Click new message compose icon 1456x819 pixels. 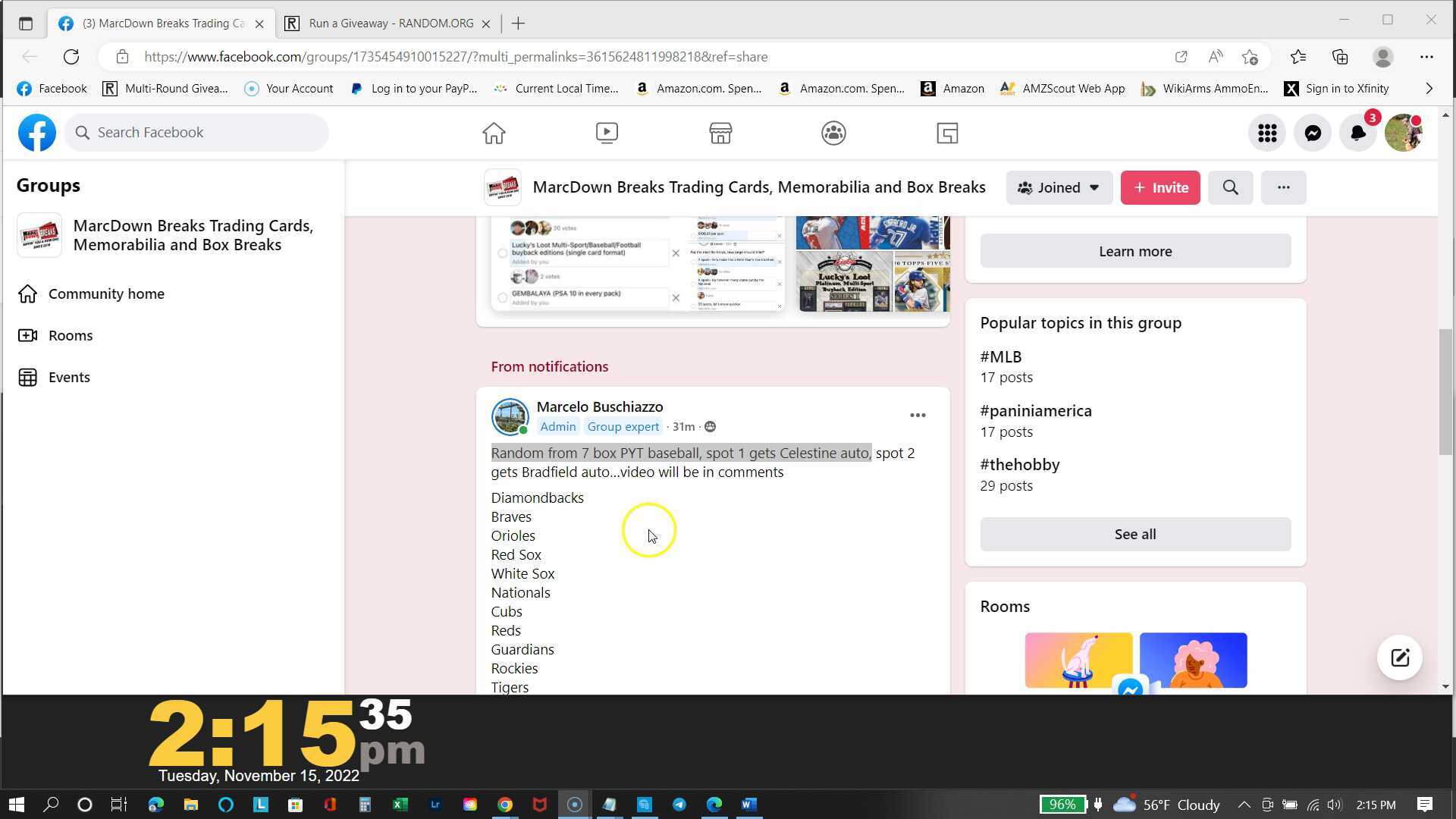click(1399, 657)
